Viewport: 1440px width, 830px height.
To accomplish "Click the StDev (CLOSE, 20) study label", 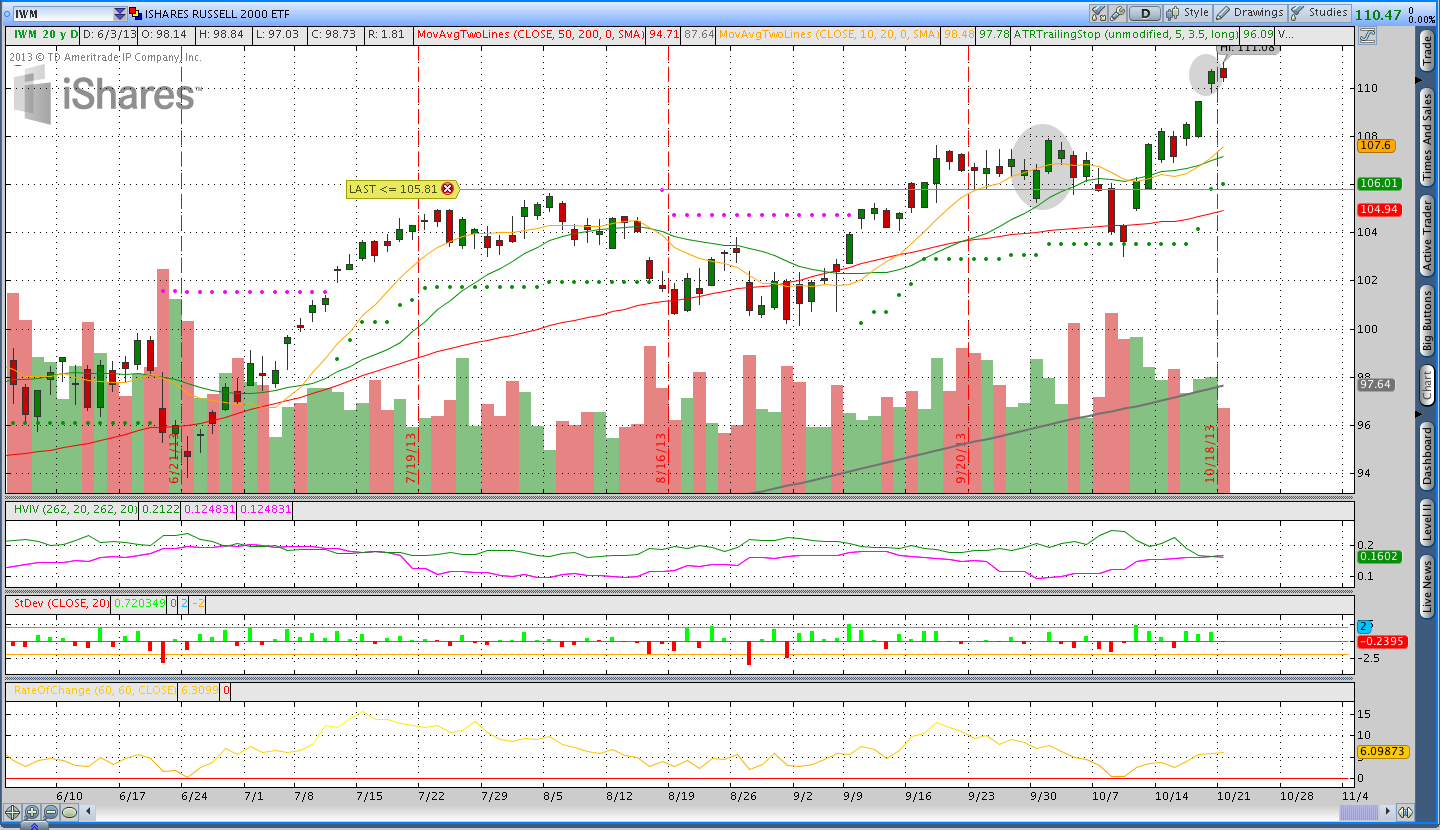I will (x=60, y=603).
